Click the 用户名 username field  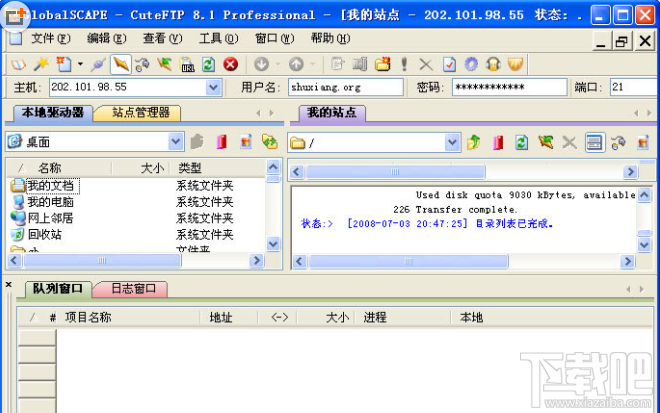click(346, 87)
